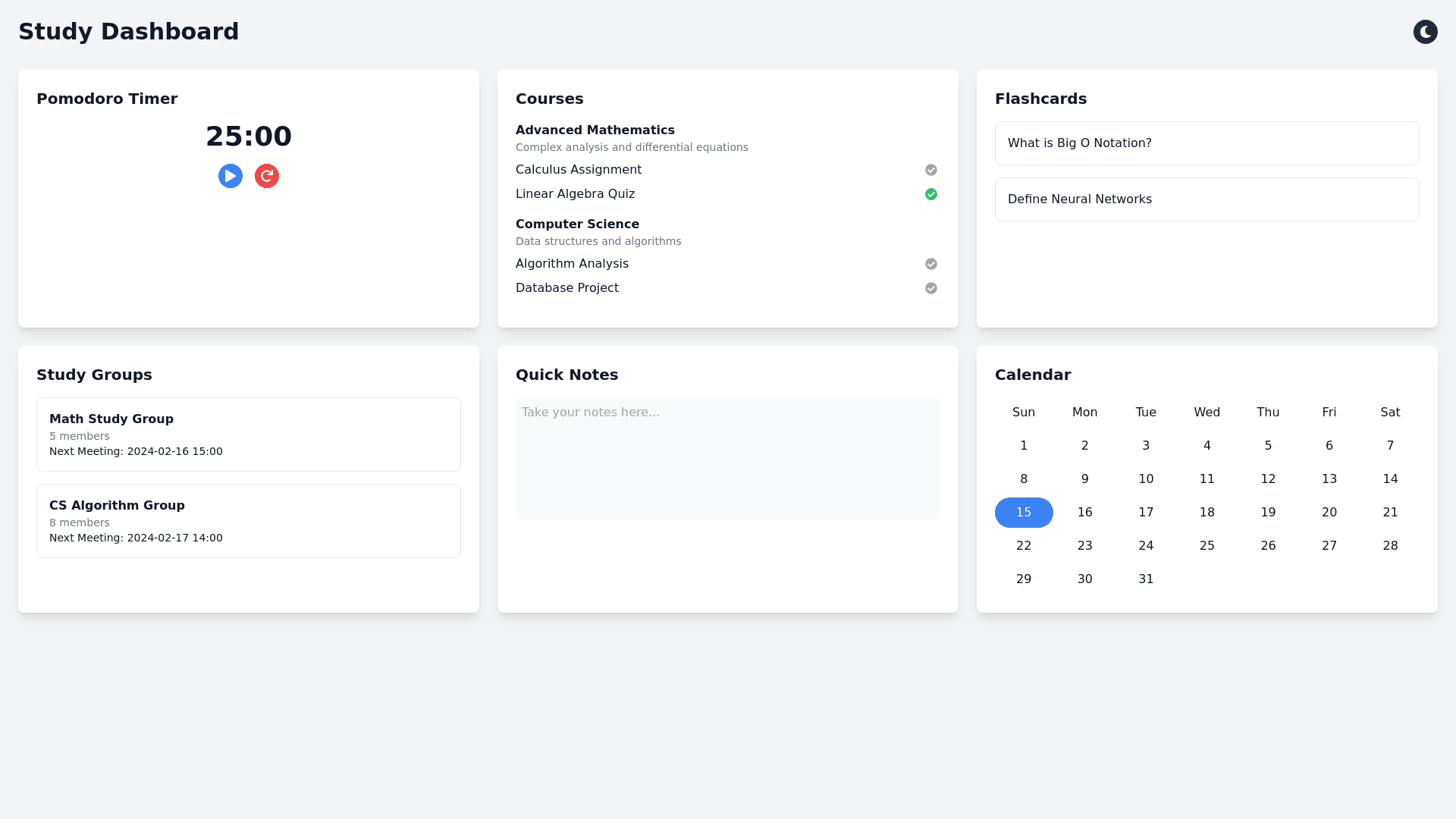
Task: Select day 20 in the calendar
Action: point(1329,513)
